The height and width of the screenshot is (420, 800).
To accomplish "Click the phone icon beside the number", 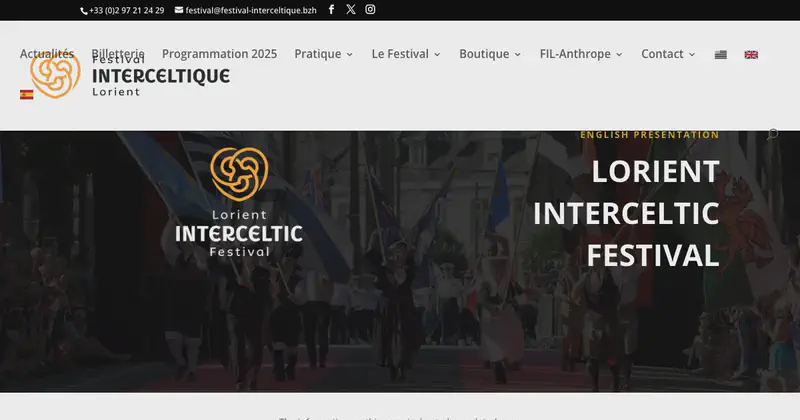I will click(84, 11).
